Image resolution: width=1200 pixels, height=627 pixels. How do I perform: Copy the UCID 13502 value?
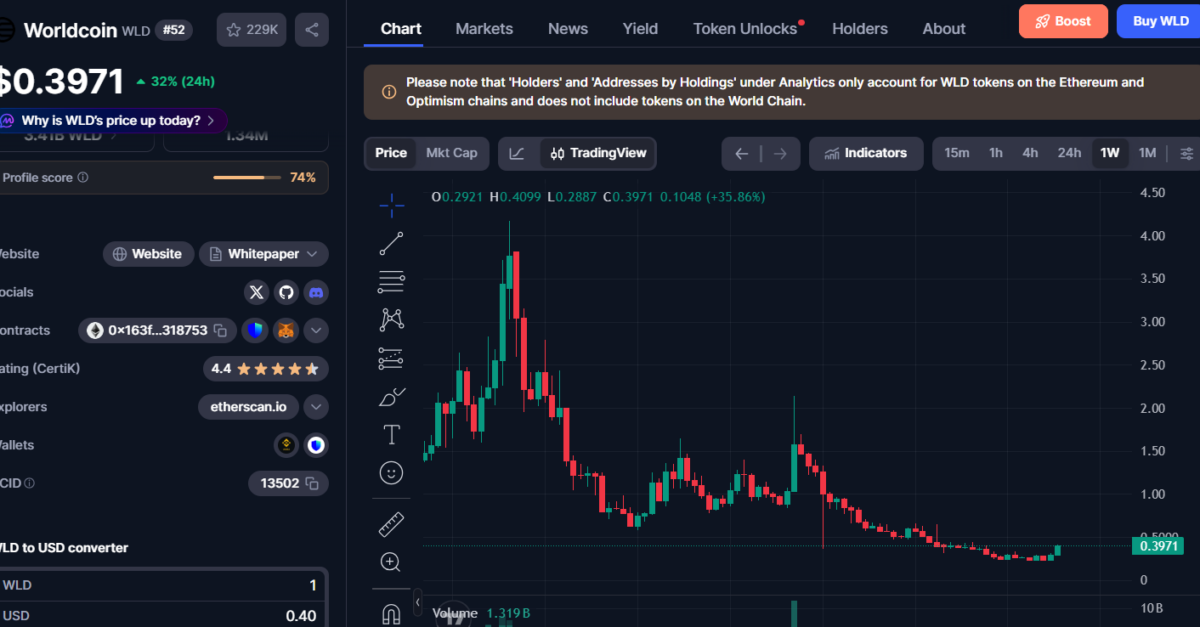tap(312, 483)
